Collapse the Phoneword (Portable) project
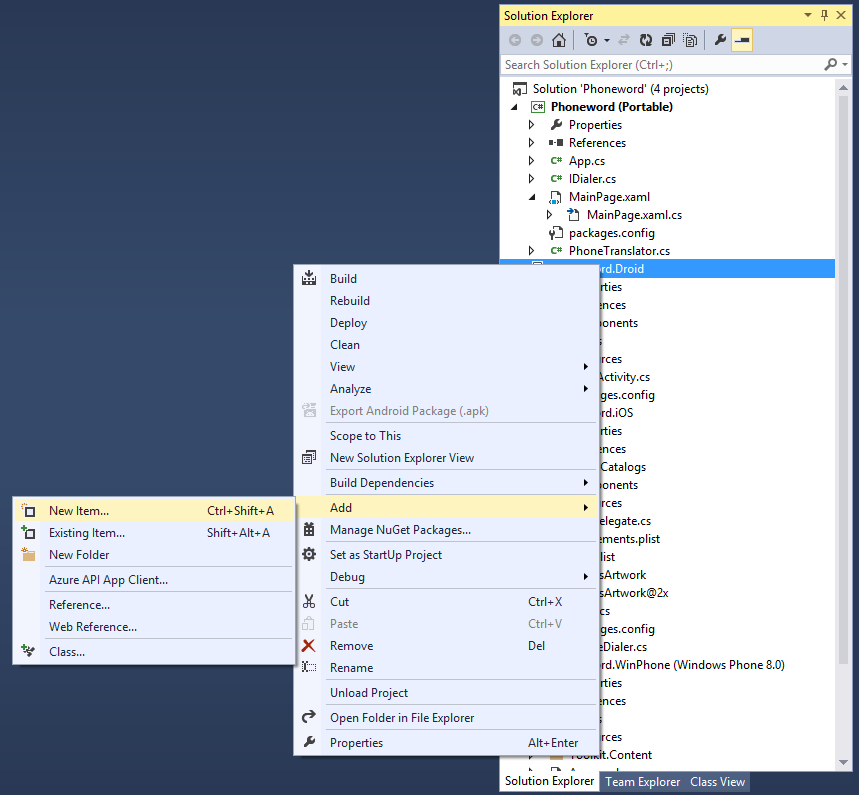Screen dimensions: 859x795 [x=514, y=107]
